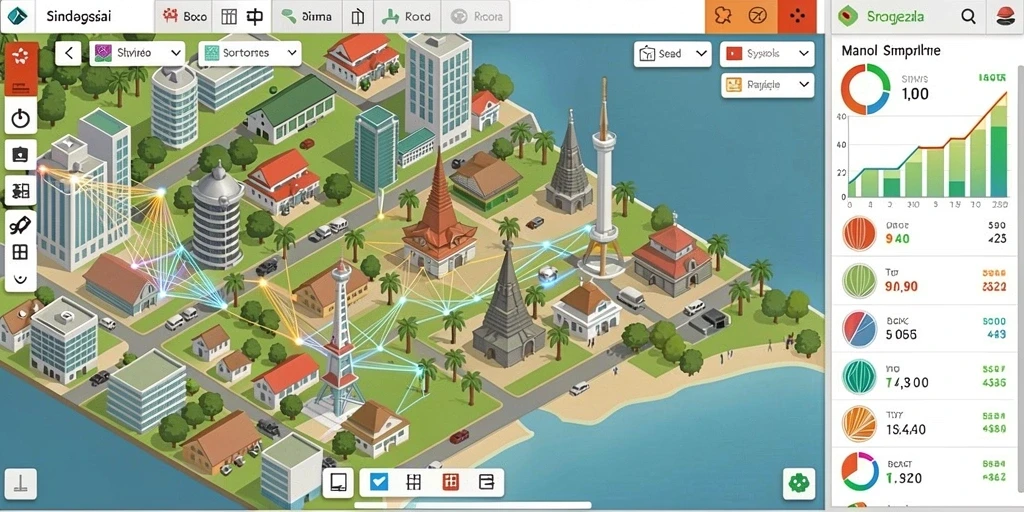Select the greyed Rcora tab
The width and height of the screenshot is (1024, 512).
pyautogui.click(x=475, y=17)
